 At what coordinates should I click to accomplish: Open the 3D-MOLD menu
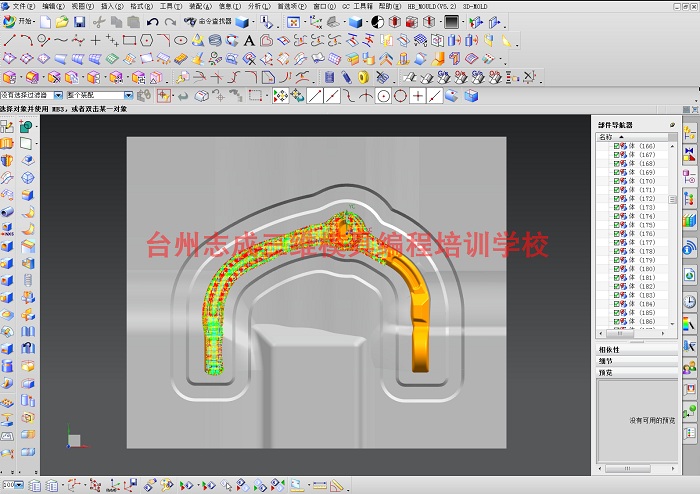pos(475,6)
